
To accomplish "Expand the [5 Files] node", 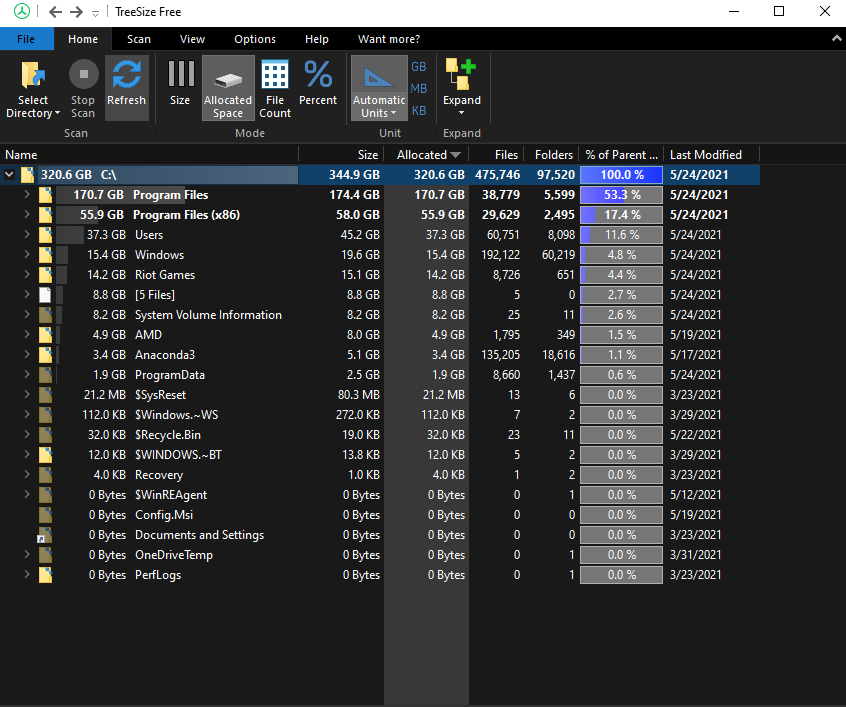I will 27,294.
